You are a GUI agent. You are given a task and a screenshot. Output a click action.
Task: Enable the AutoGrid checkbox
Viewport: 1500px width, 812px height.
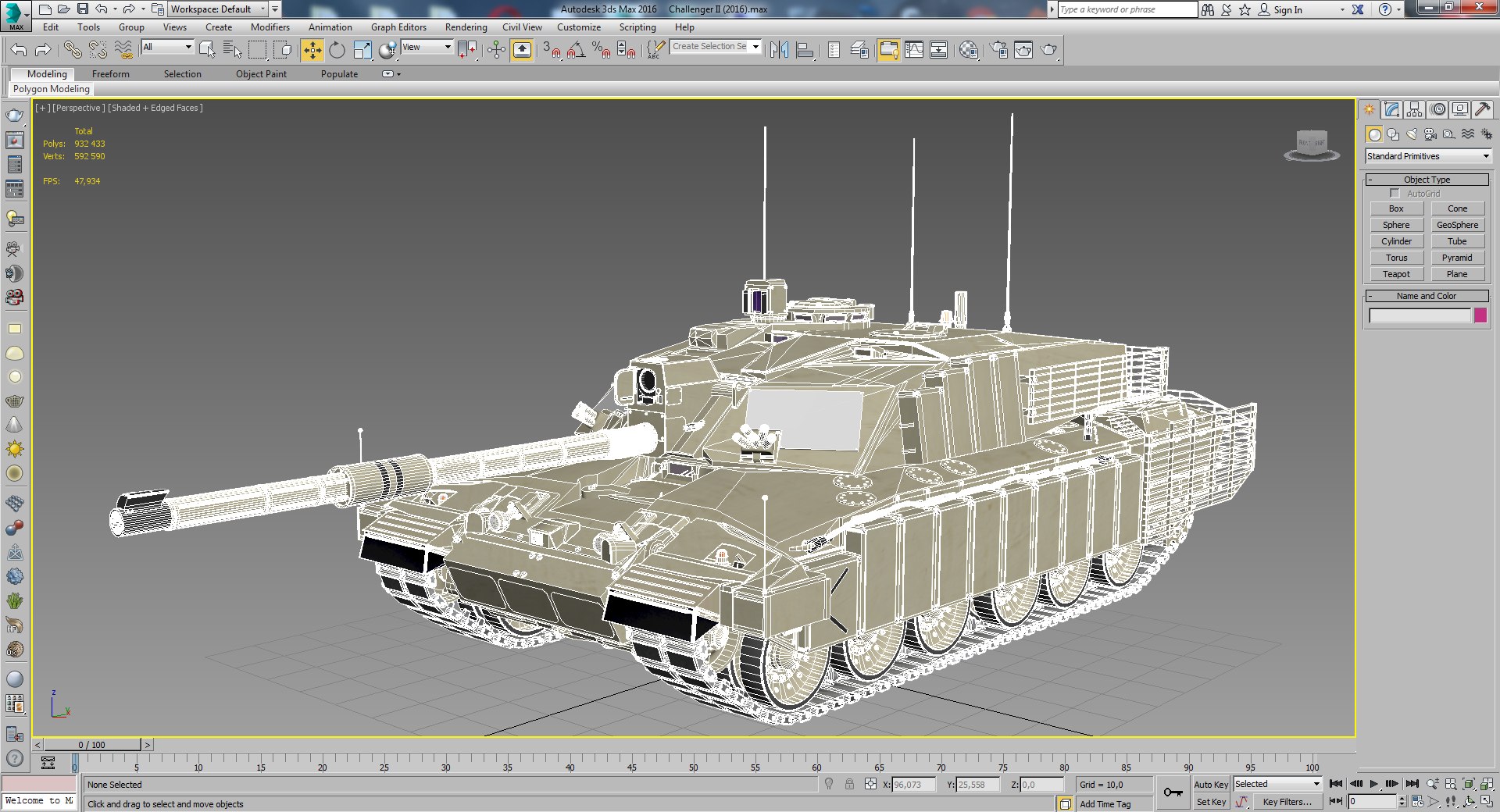pos(1395,194)
